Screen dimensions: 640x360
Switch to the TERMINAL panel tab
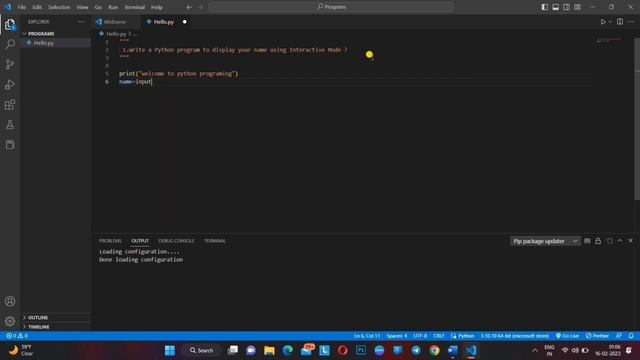pyautogui.click(x=215, y=241)
